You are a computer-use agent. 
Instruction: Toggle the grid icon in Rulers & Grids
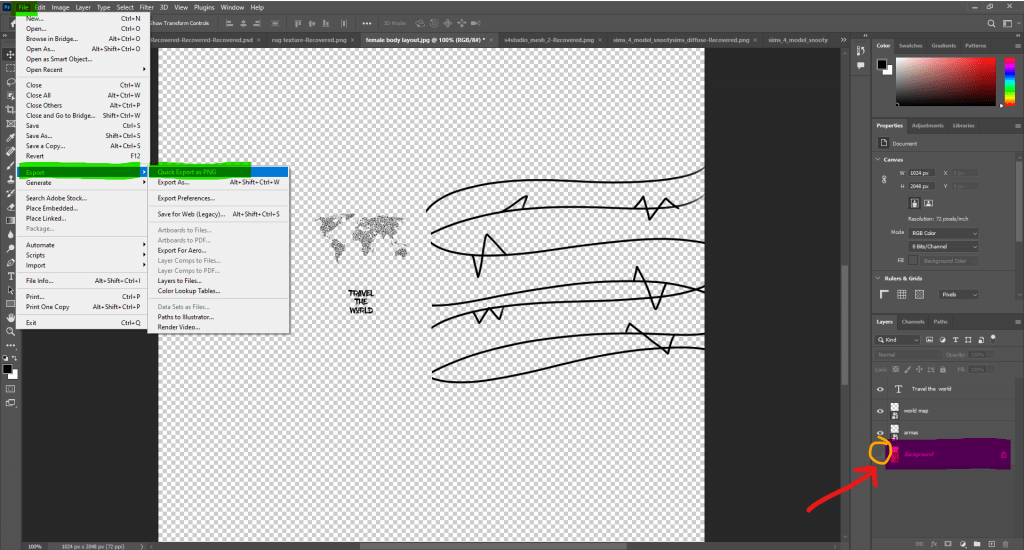pyautogui.click(x=902, y=295)
